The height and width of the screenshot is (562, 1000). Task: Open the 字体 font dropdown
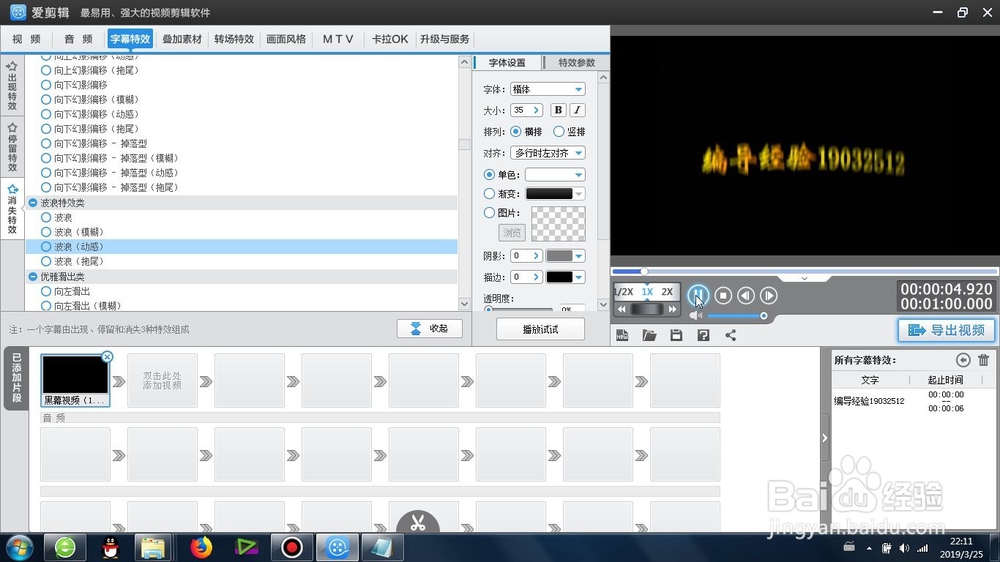(547, 89)
